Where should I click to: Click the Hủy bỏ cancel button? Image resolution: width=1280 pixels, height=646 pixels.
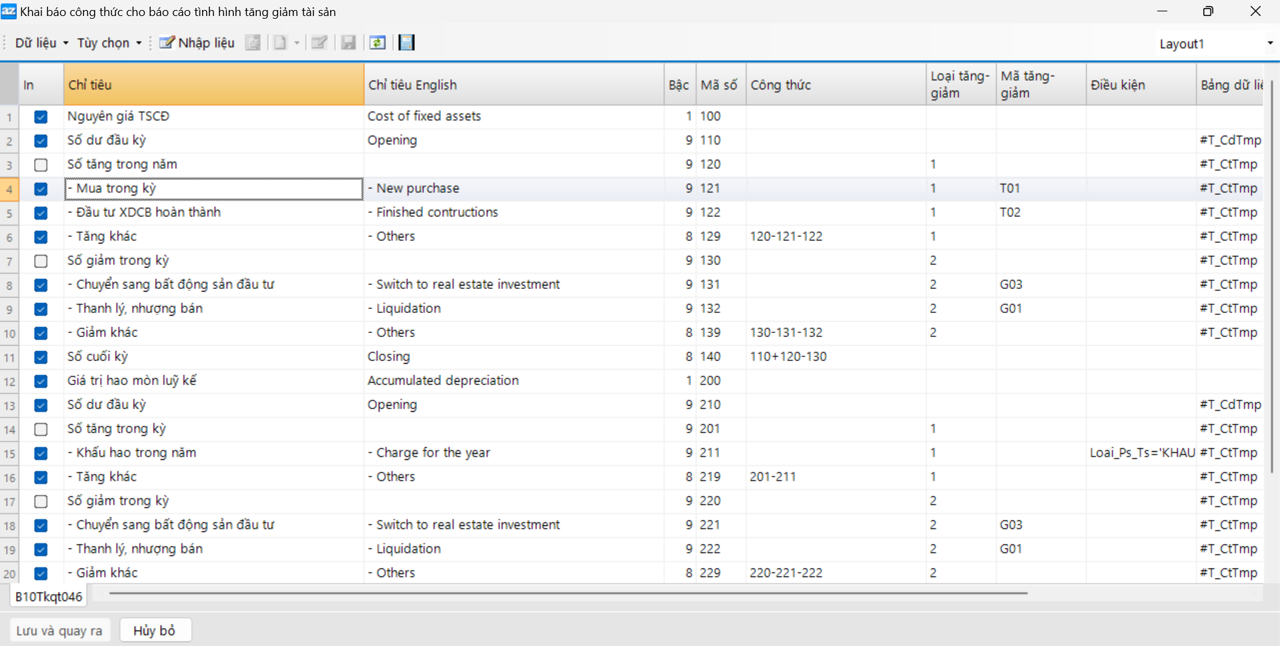pyautogui.click(x=154, y=631)
